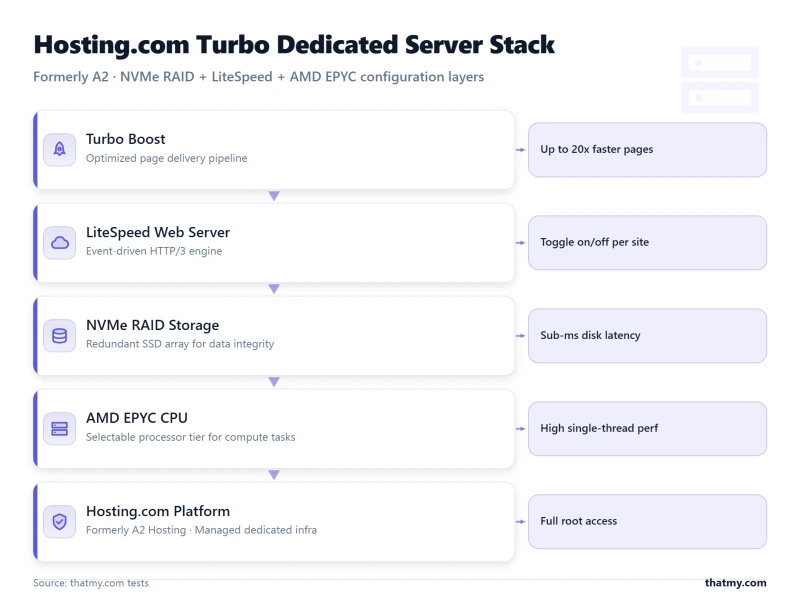Select the 'Toggle on/off per site' box
Viewport: 800px width, 603px height.
(647, 242)
